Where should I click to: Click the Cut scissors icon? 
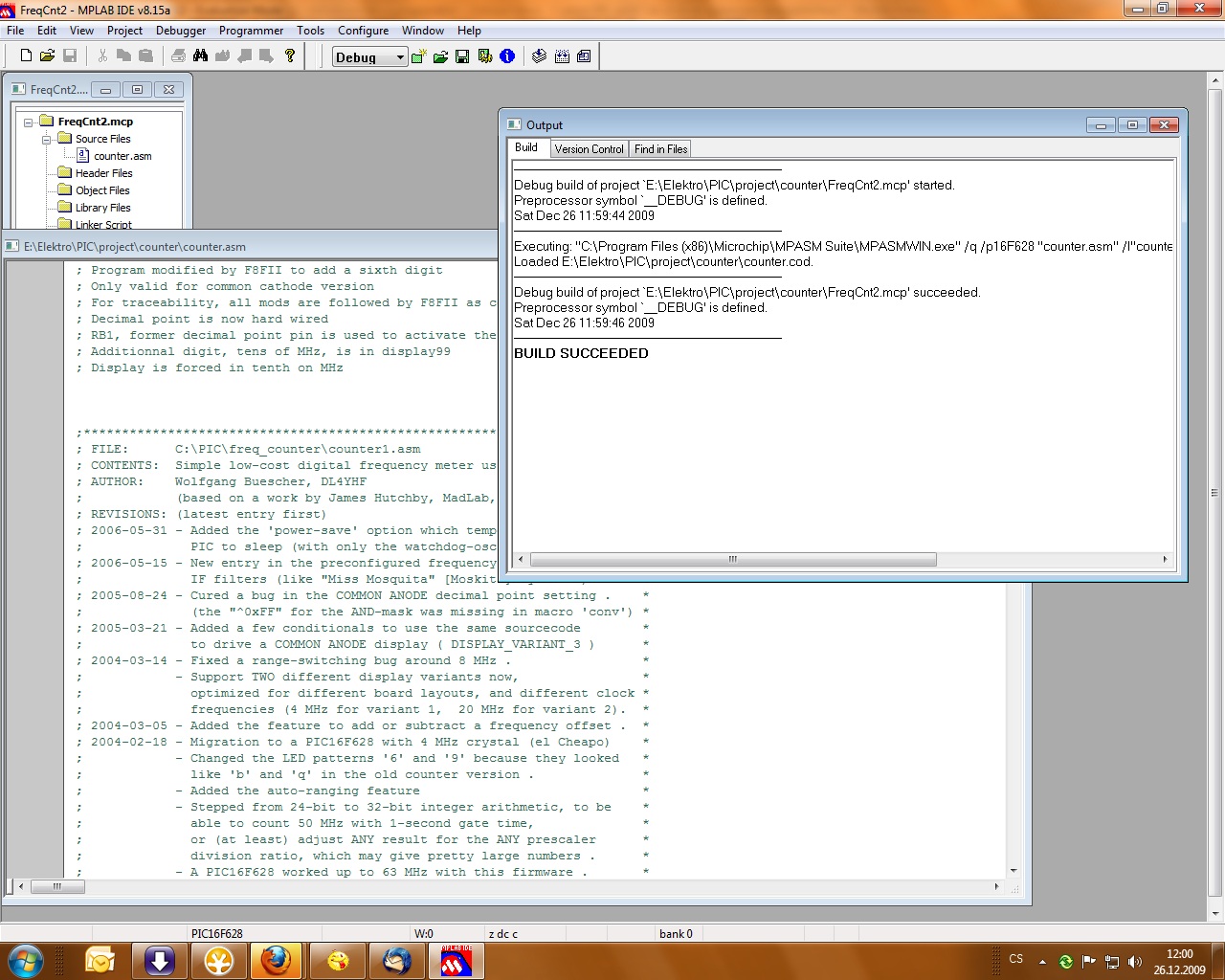(102, 56)
